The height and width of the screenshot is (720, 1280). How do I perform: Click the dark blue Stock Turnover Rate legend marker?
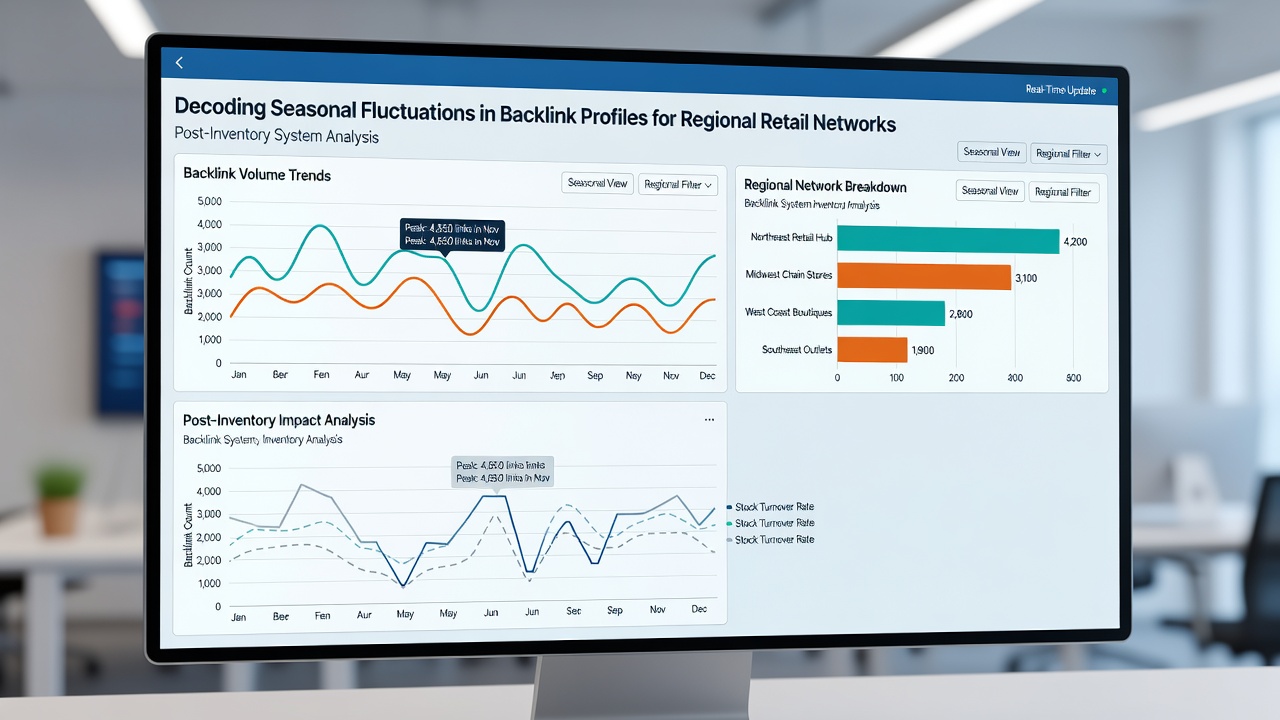pyautogui.click(x=729, y=507)
